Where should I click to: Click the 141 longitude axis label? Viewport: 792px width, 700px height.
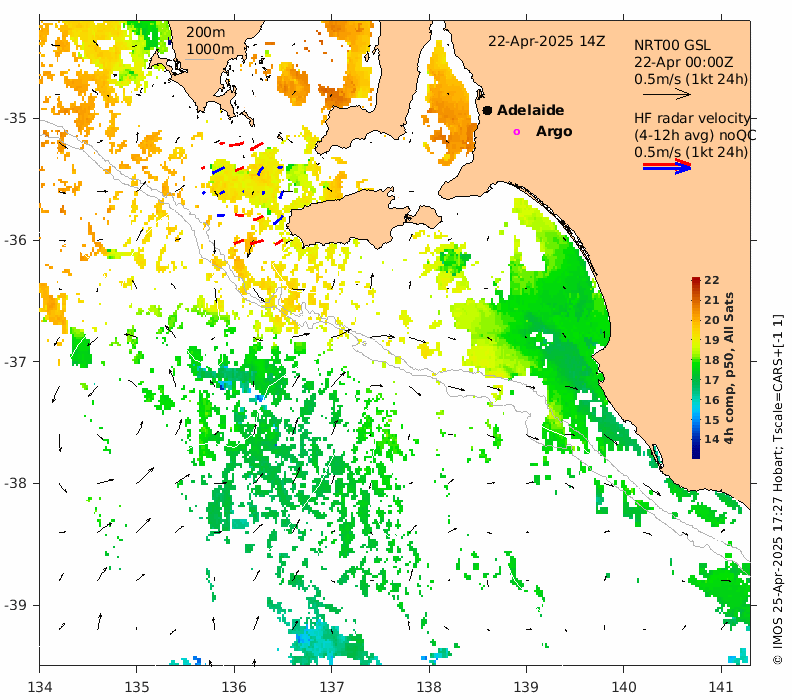721,687
